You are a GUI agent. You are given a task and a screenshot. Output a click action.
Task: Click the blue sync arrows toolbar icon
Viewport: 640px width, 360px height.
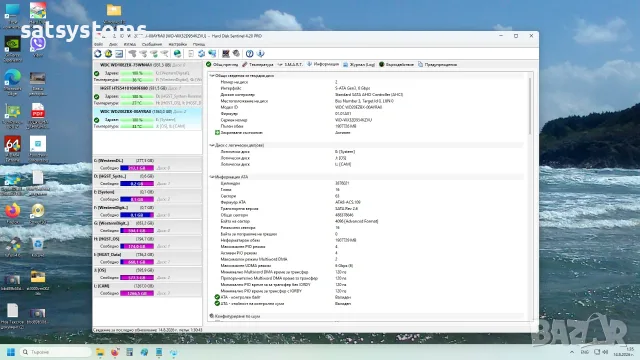tap(201, 53)
